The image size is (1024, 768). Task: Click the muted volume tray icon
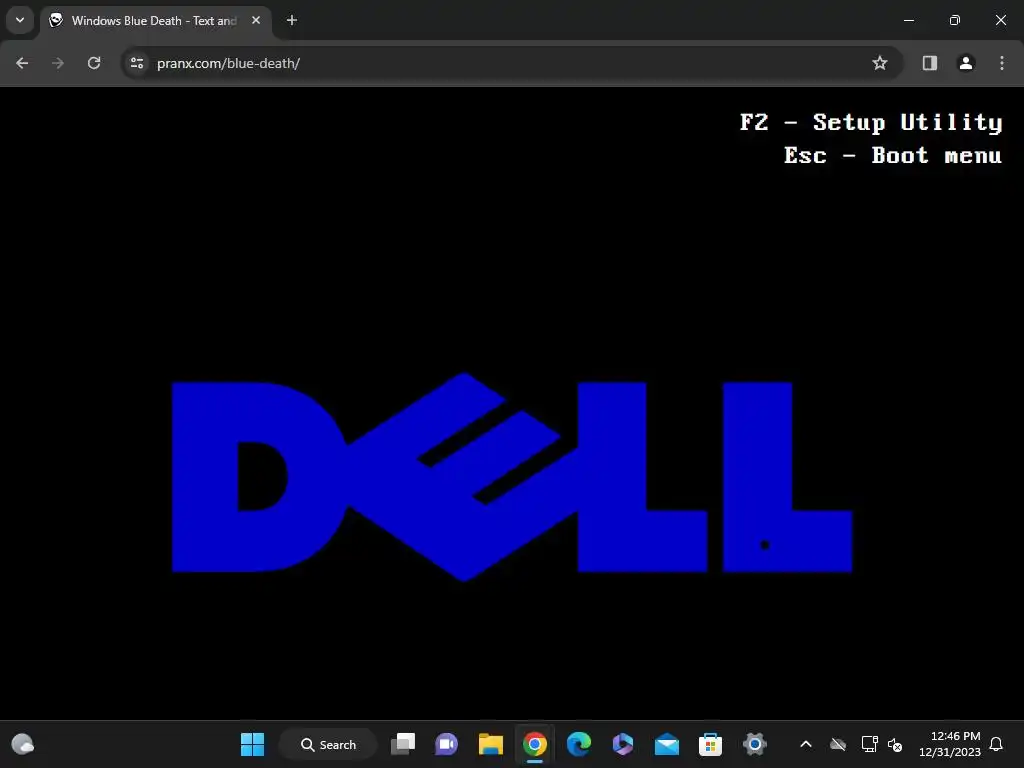coord(895,744)
